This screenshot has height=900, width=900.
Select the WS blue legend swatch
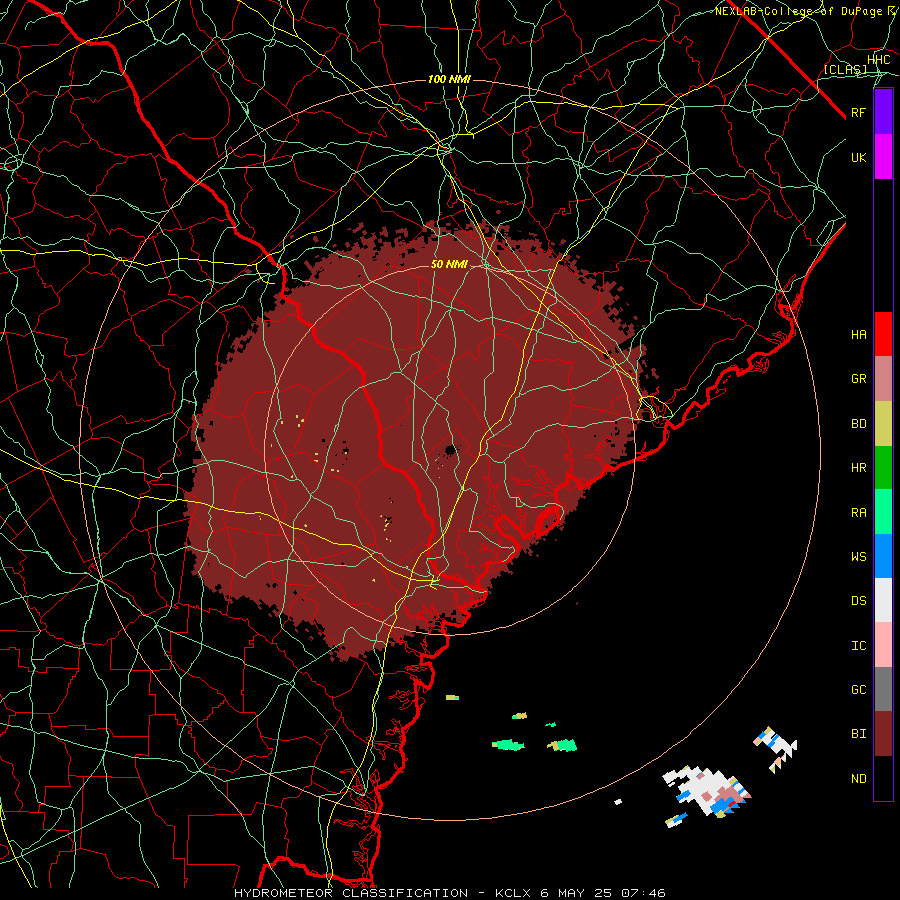tap(883, 556)
